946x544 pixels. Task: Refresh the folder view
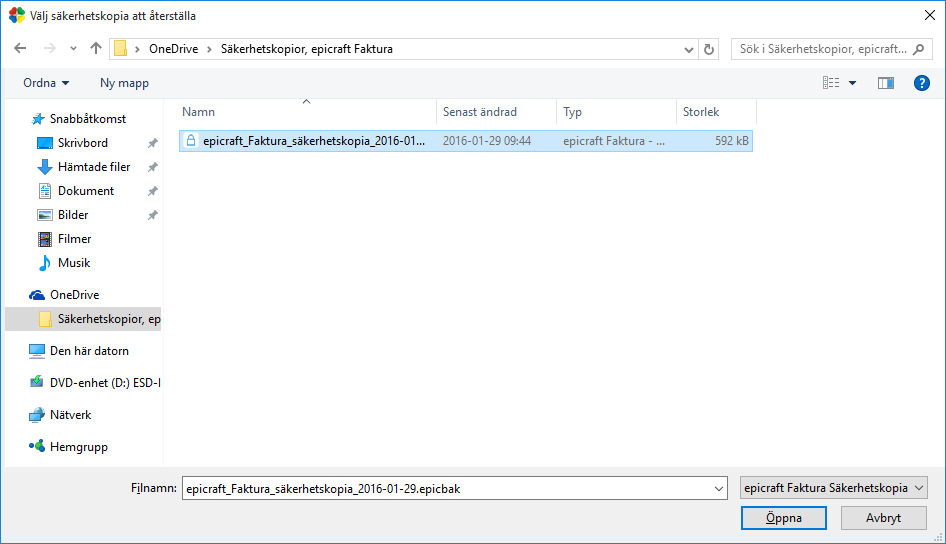click(x=709, y=49)
